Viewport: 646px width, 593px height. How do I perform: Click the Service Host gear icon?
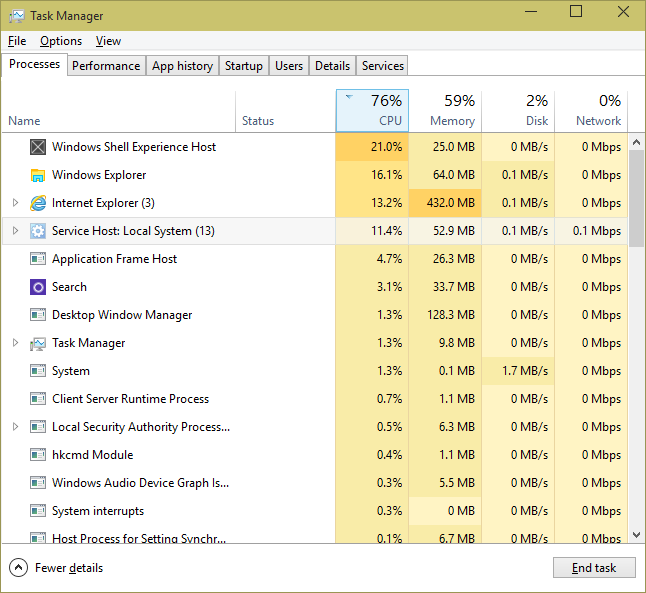click(38, 231)
